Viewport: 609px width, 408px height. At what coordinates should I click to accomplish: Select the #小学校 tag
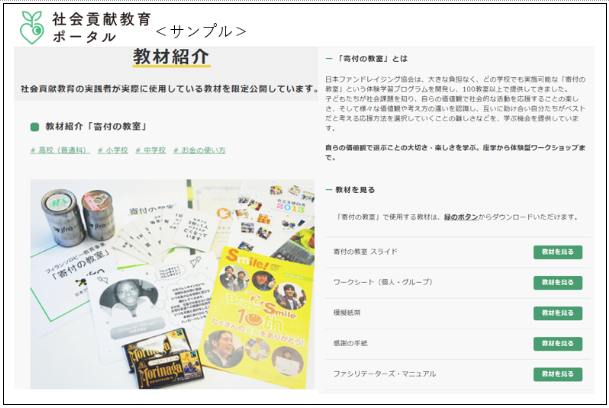click(109, 150)
